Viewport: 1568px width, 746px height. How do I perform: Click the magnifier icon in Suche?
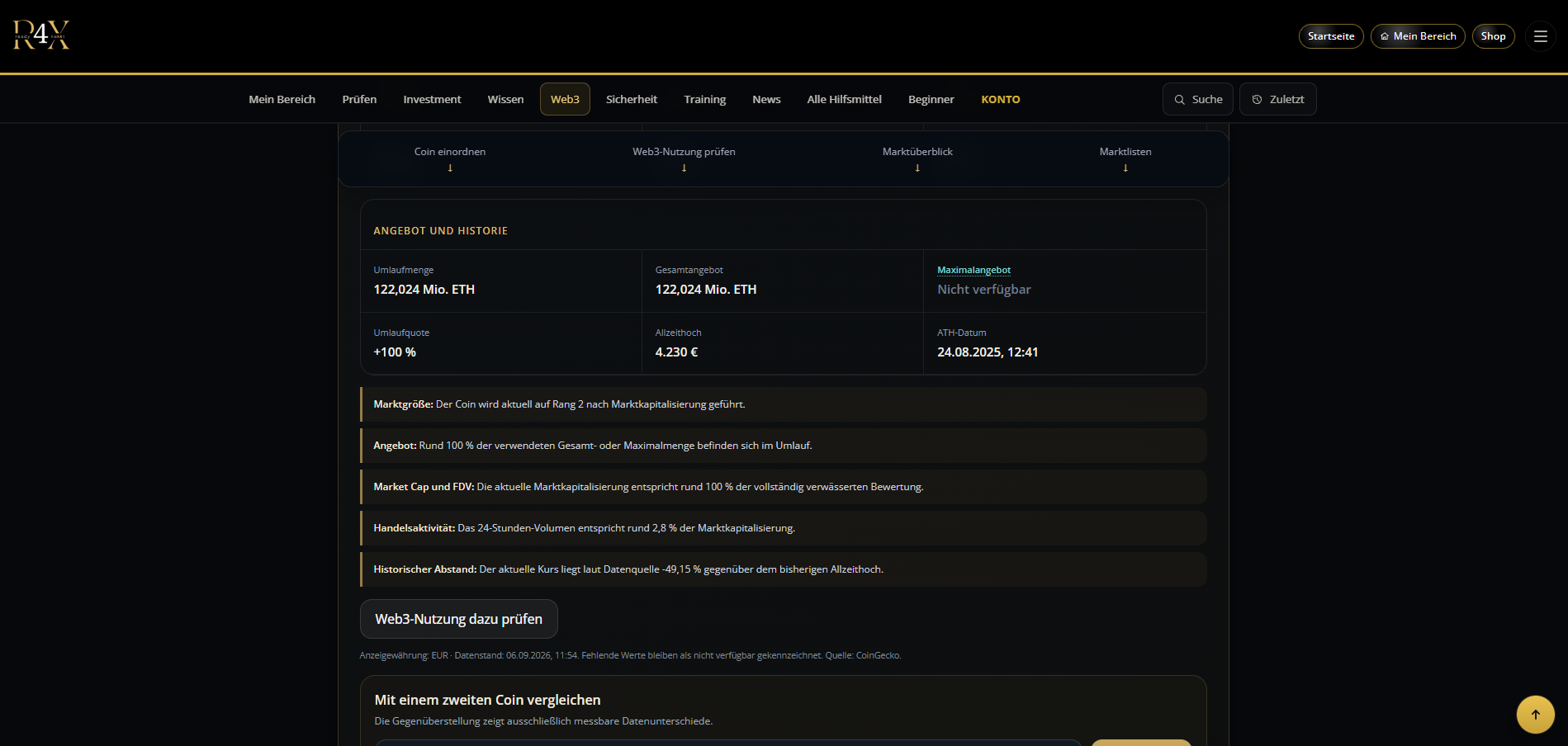click(x=1180, y=100)
